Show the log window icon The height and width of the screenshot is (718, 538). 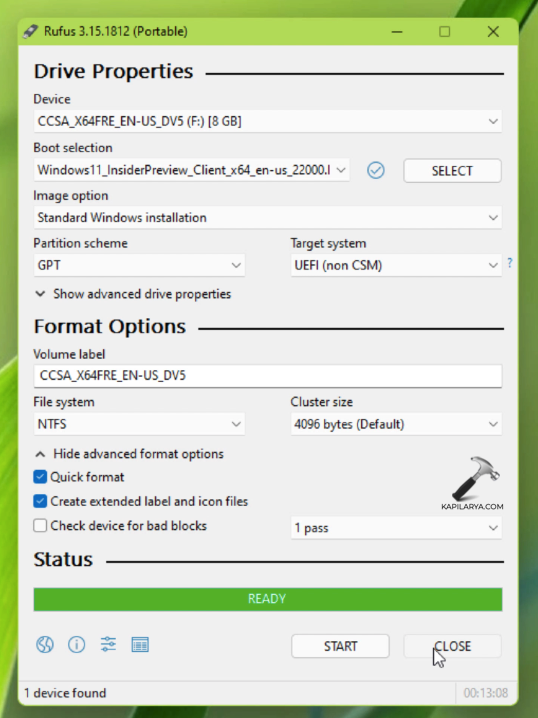pyautogui.click(x=140, y=645)
